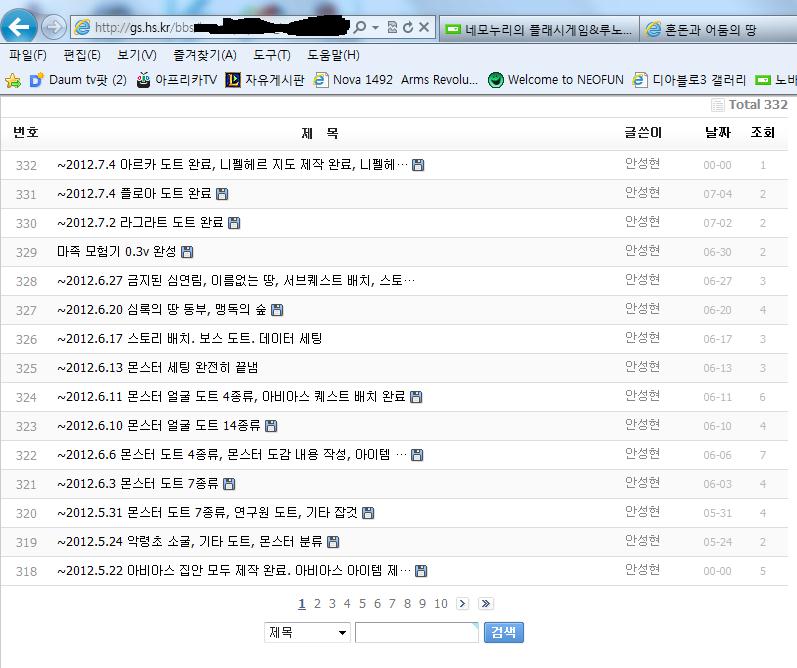Screen dimensions: 797x668
Task: Open the 도움말(H) menu
Action: [333, 55]
